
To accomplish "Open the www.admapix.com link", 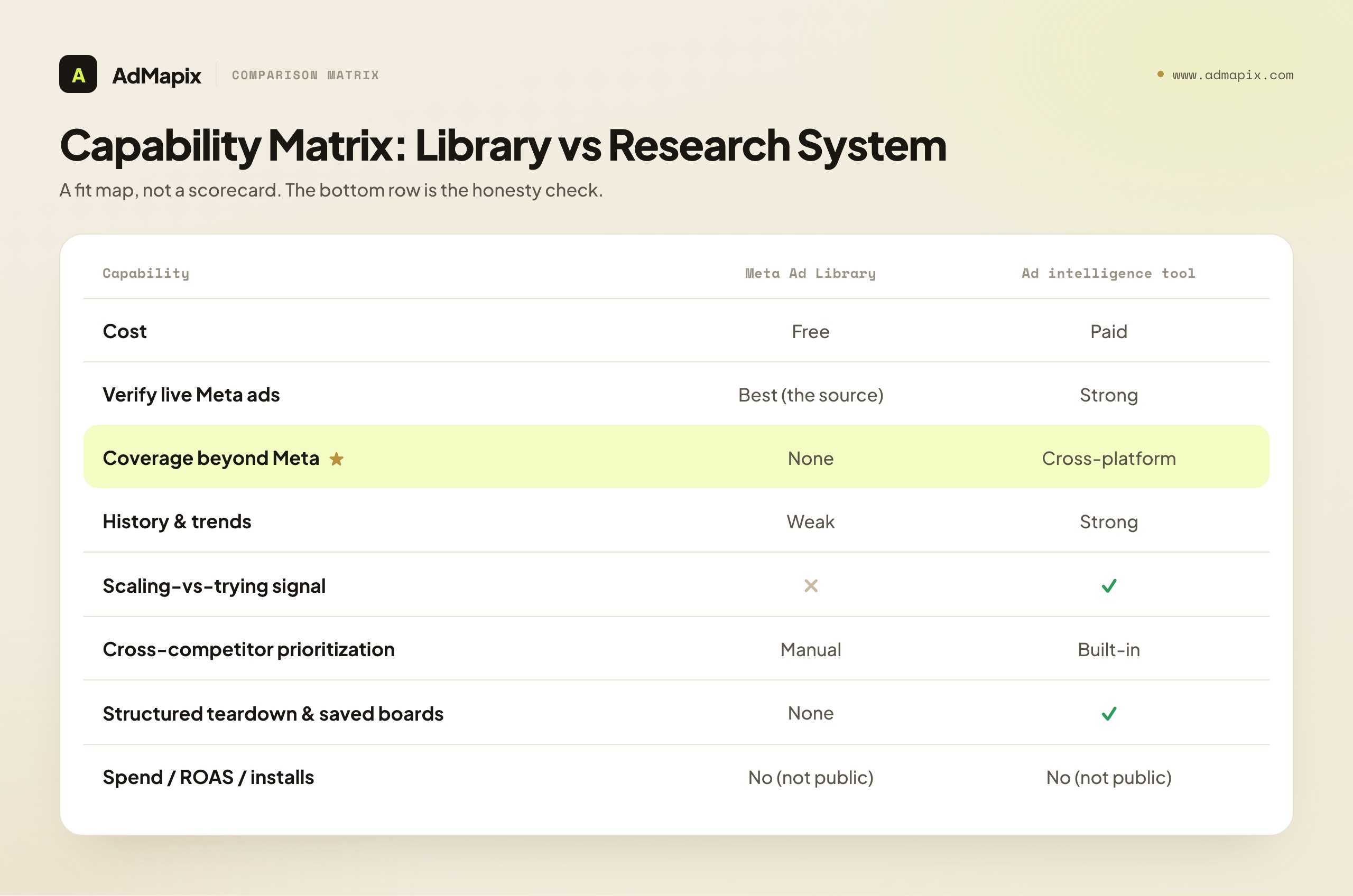I will (x=1233, y=75).
